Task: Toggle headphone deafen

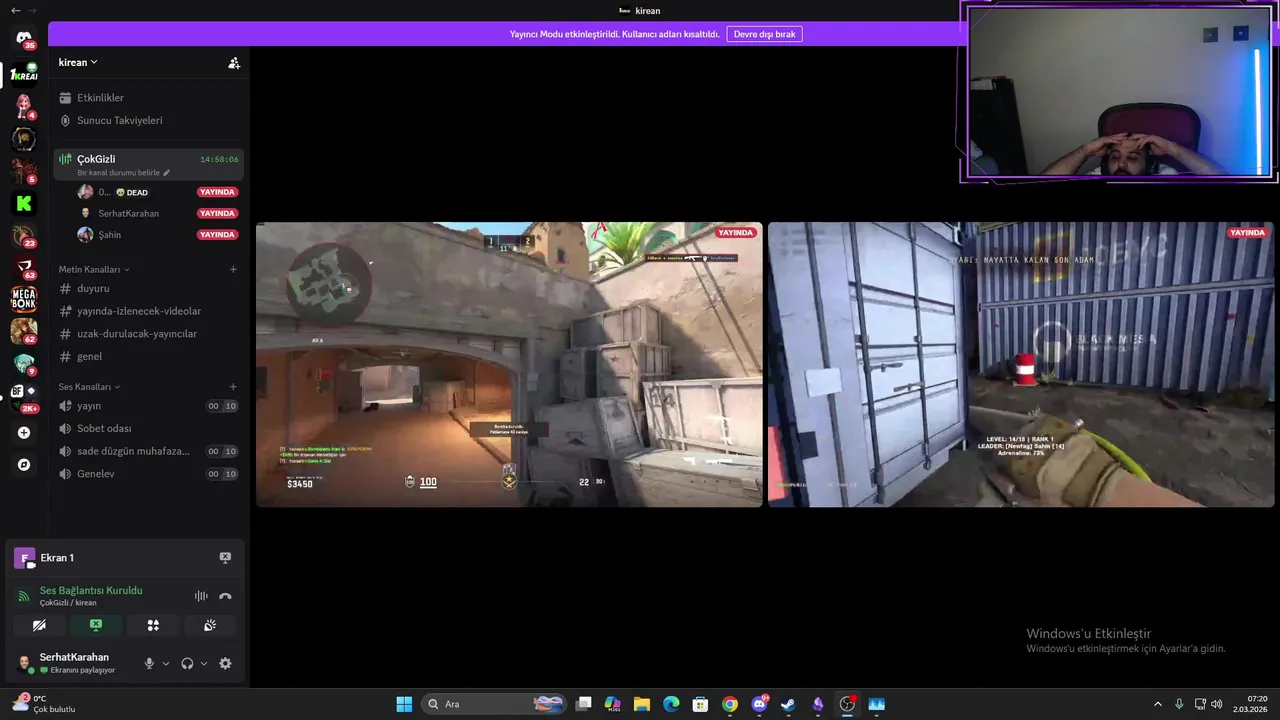Action: click(187, 663)
